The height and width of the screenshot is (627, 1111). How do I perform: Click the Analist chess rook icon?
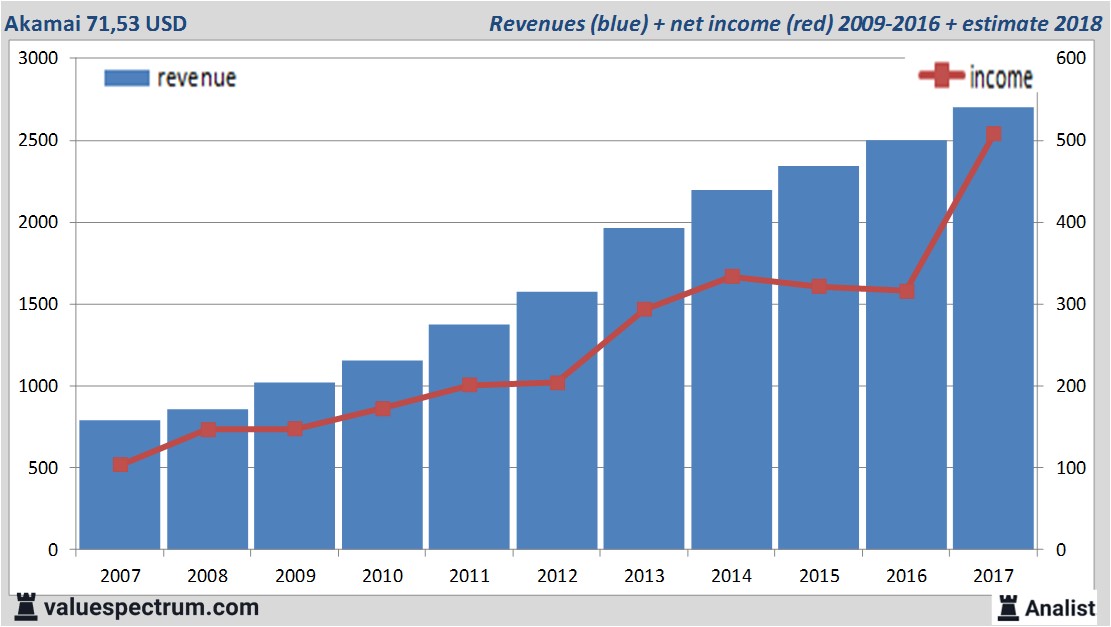(x=1008, y=608)
